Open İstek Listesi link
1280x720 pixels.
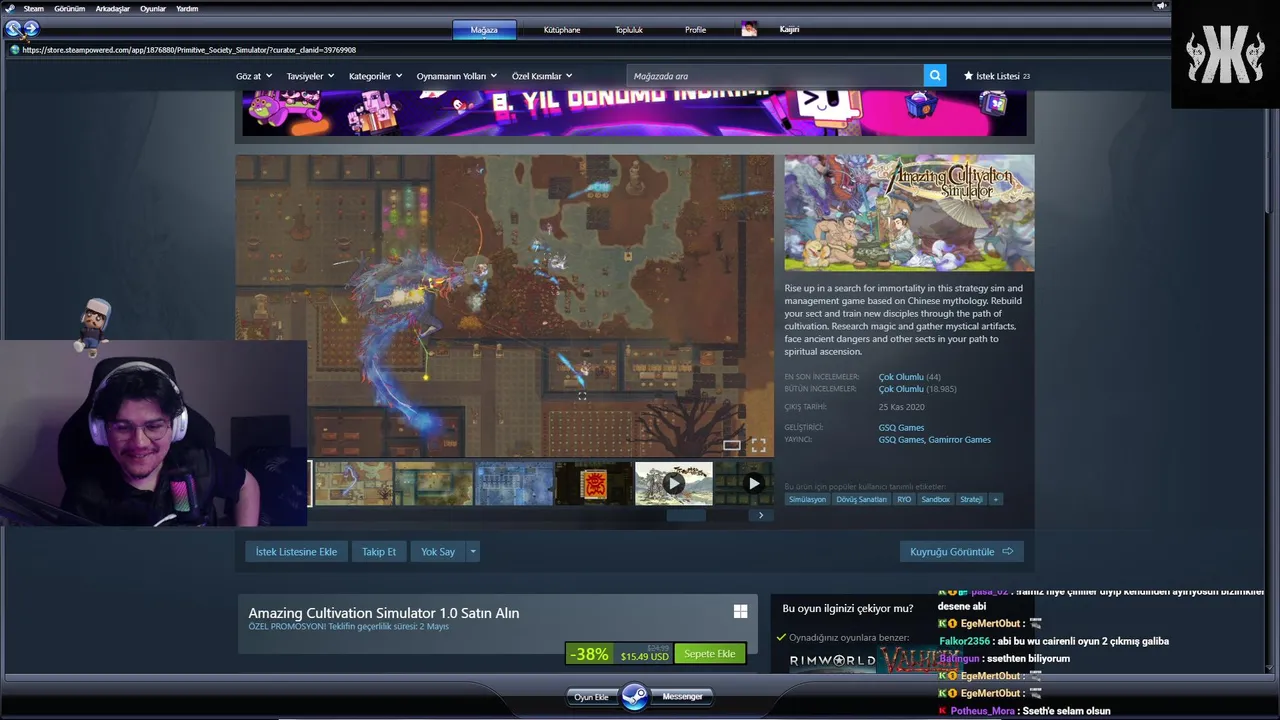coord(997,76)
